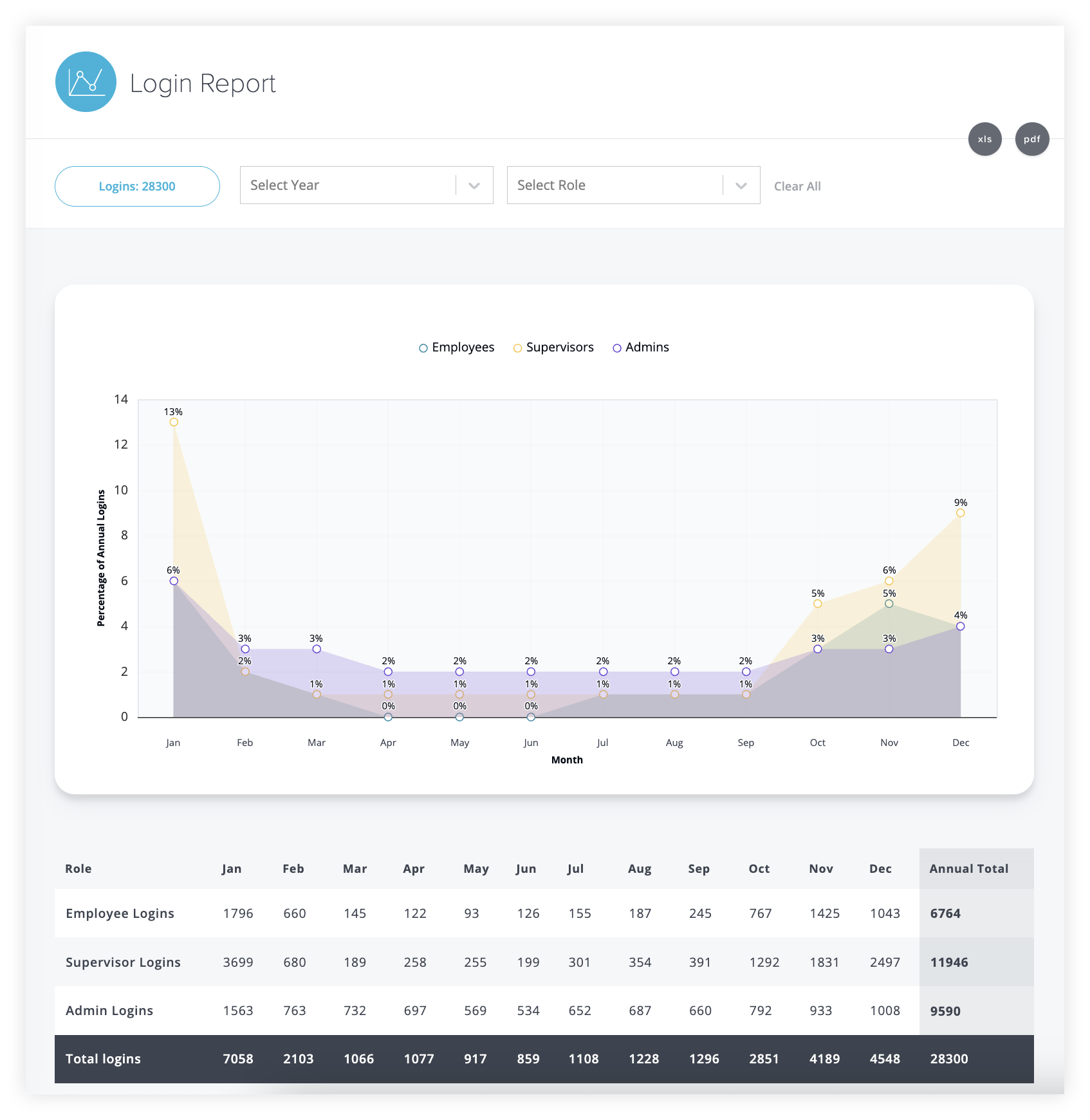Viewport: 1090px width, 1120px height.
Task: Export report using the xls icon
Action: pos(984,139)
